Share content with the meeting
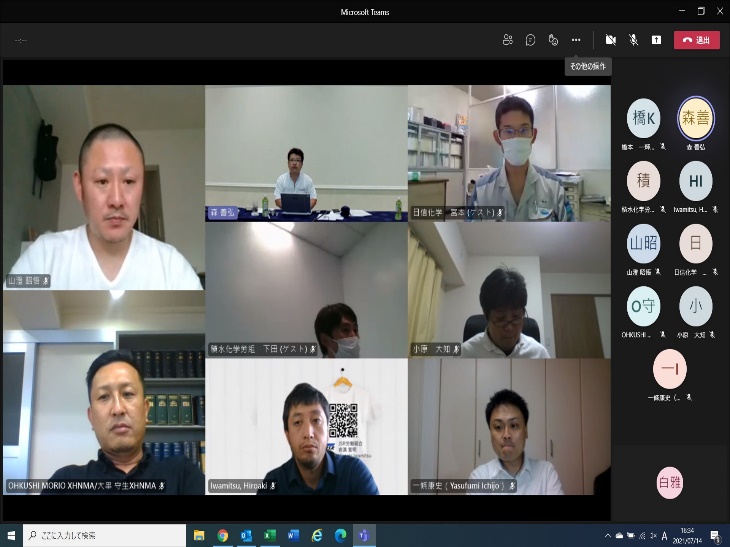 pos(656,40)
